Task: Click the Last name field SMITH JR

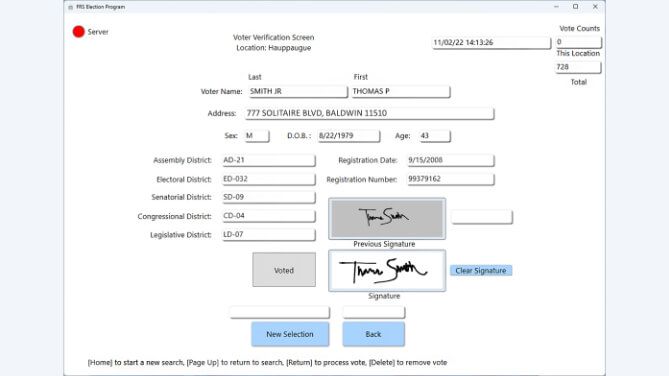Action: (298, 91)
